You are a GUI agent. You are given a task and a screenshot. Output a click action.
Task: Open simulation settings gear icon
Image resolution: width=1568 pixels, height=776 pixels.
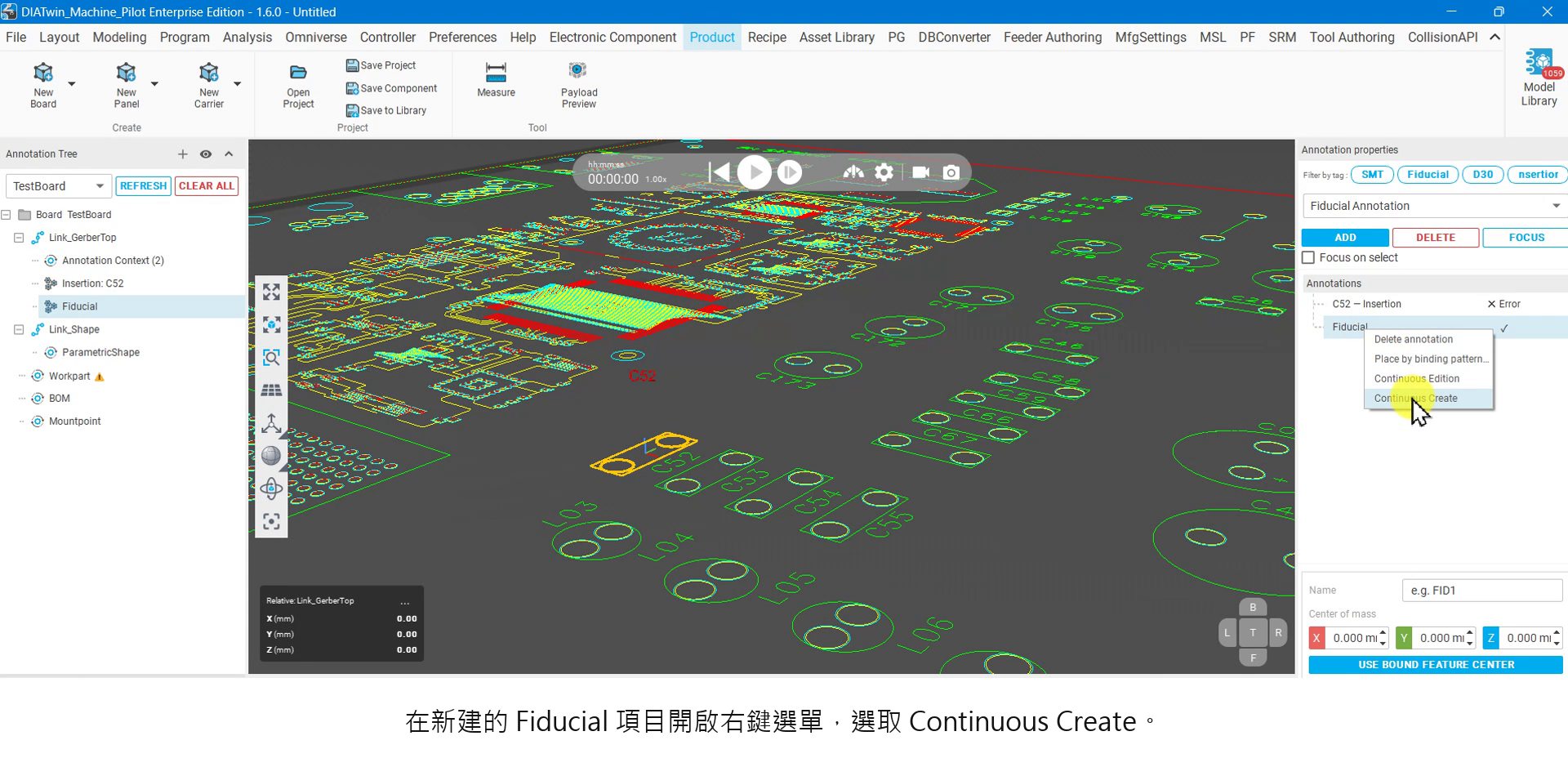tap(884, 172)
